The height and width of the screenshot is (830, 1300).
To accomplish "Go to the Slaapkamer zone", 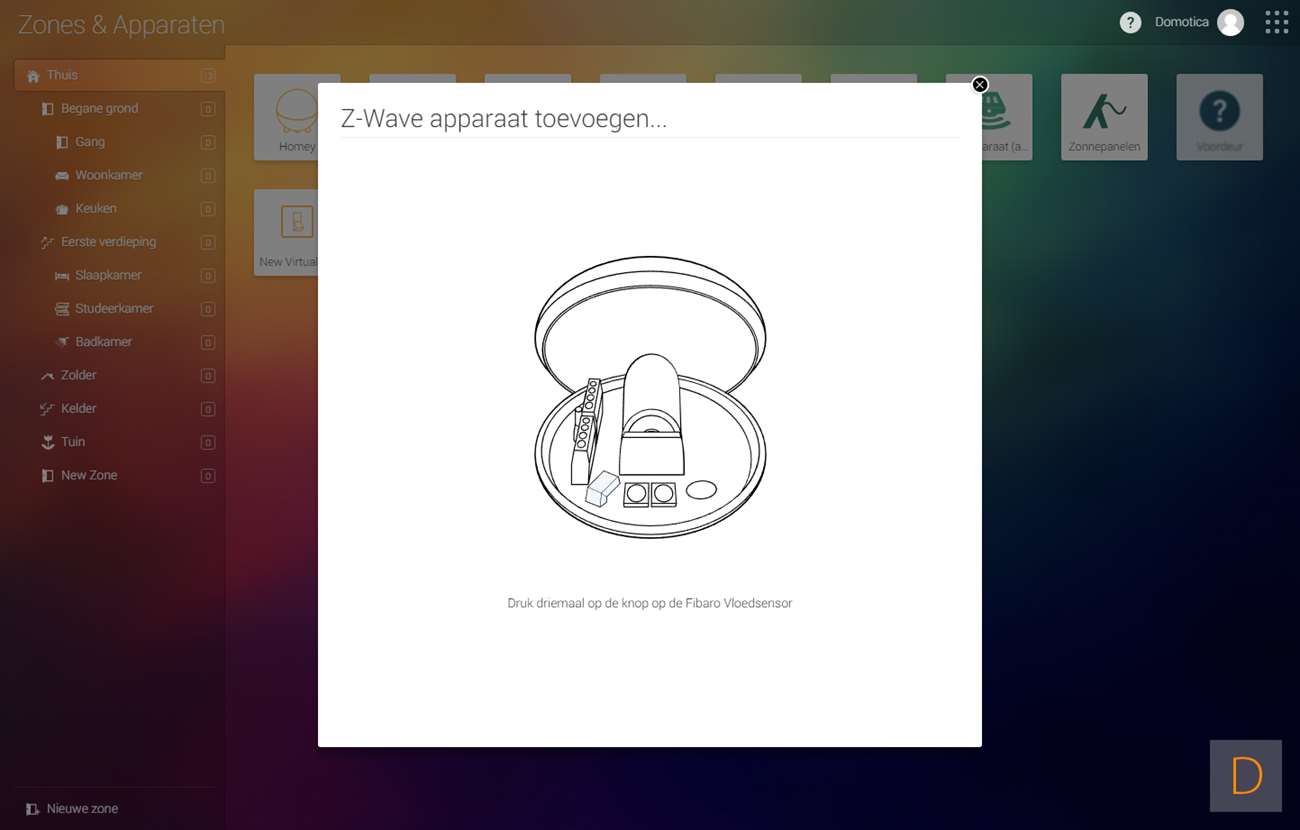I will pyautogui.click(x=108, y=275).
